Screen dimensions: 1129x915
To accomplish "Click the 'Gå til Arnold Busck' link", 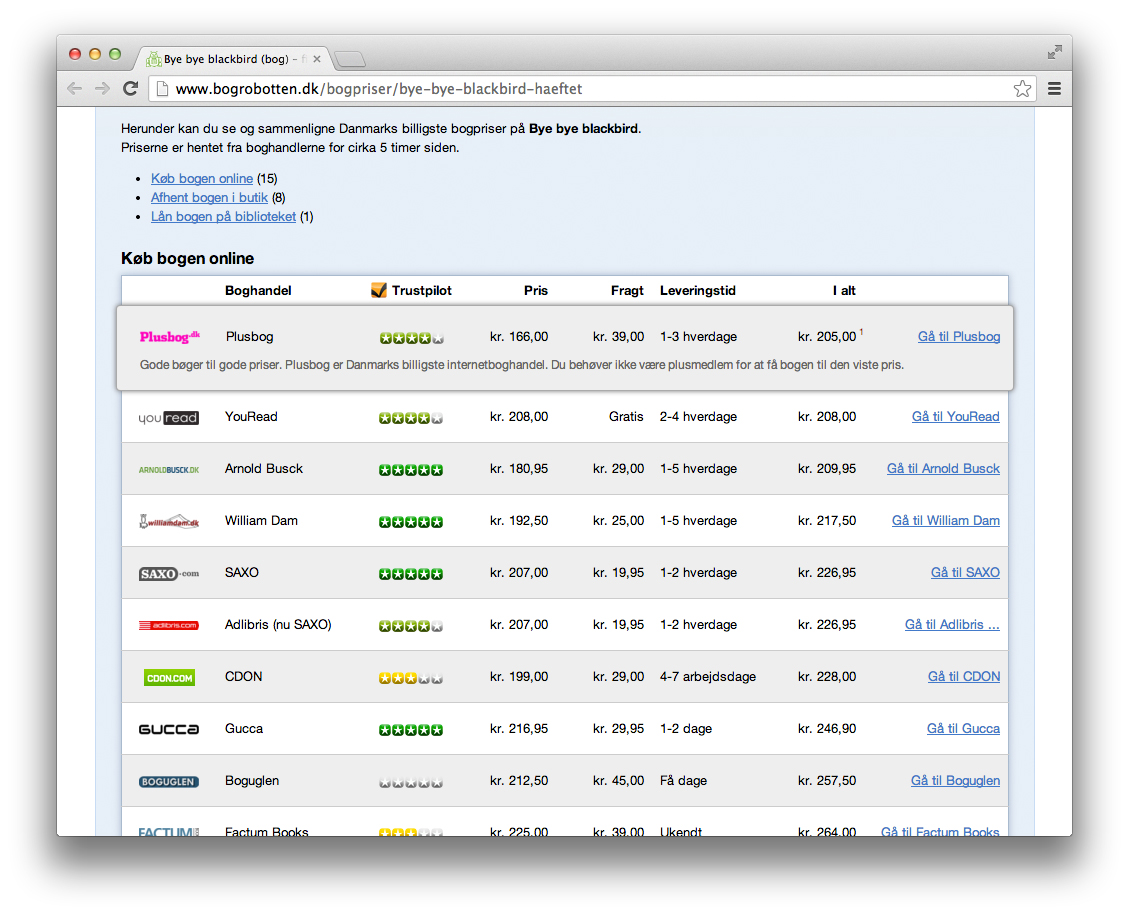I will coord(943,469).
